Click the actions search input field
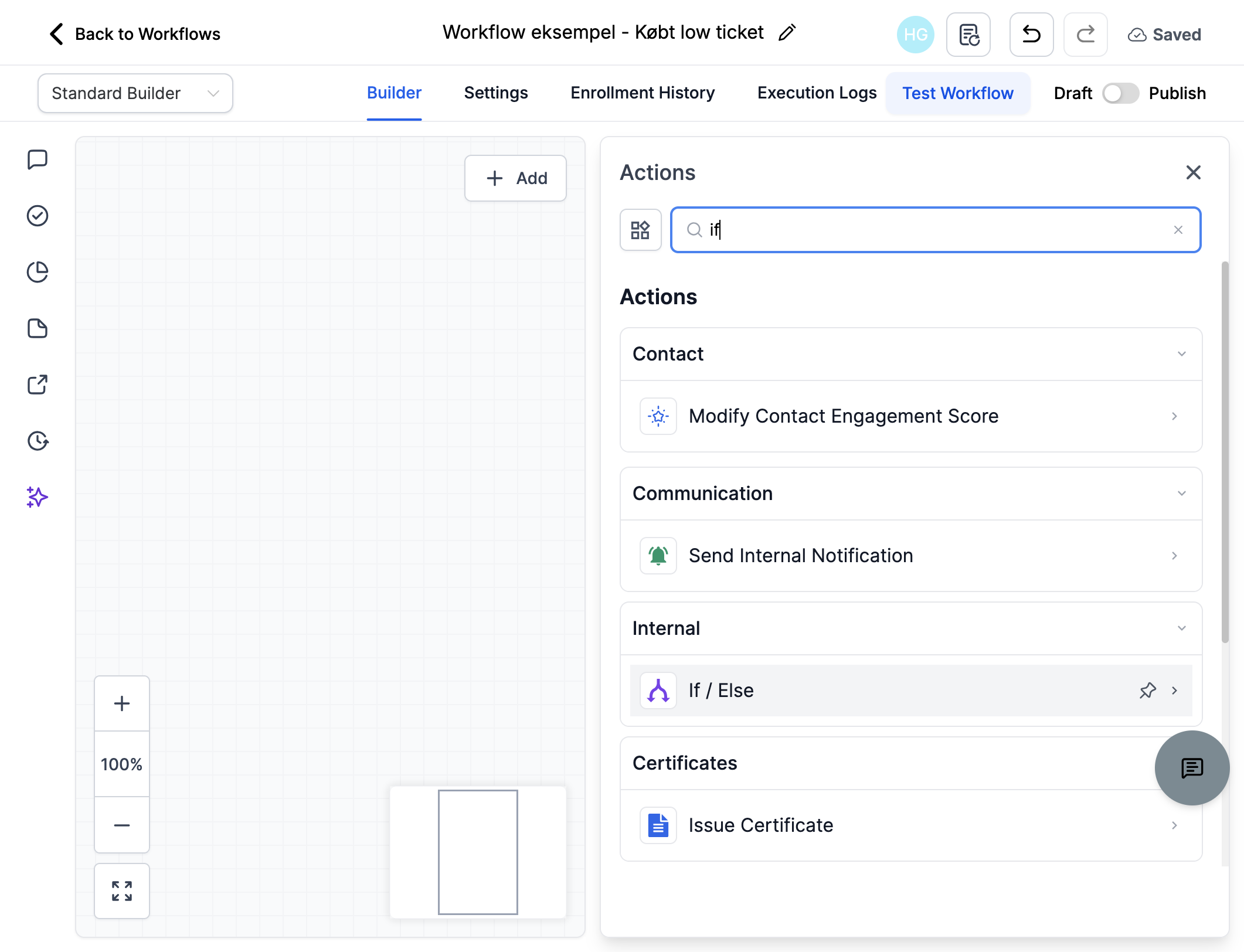This screenshot has height=952, width=1244. click(936, 230)
